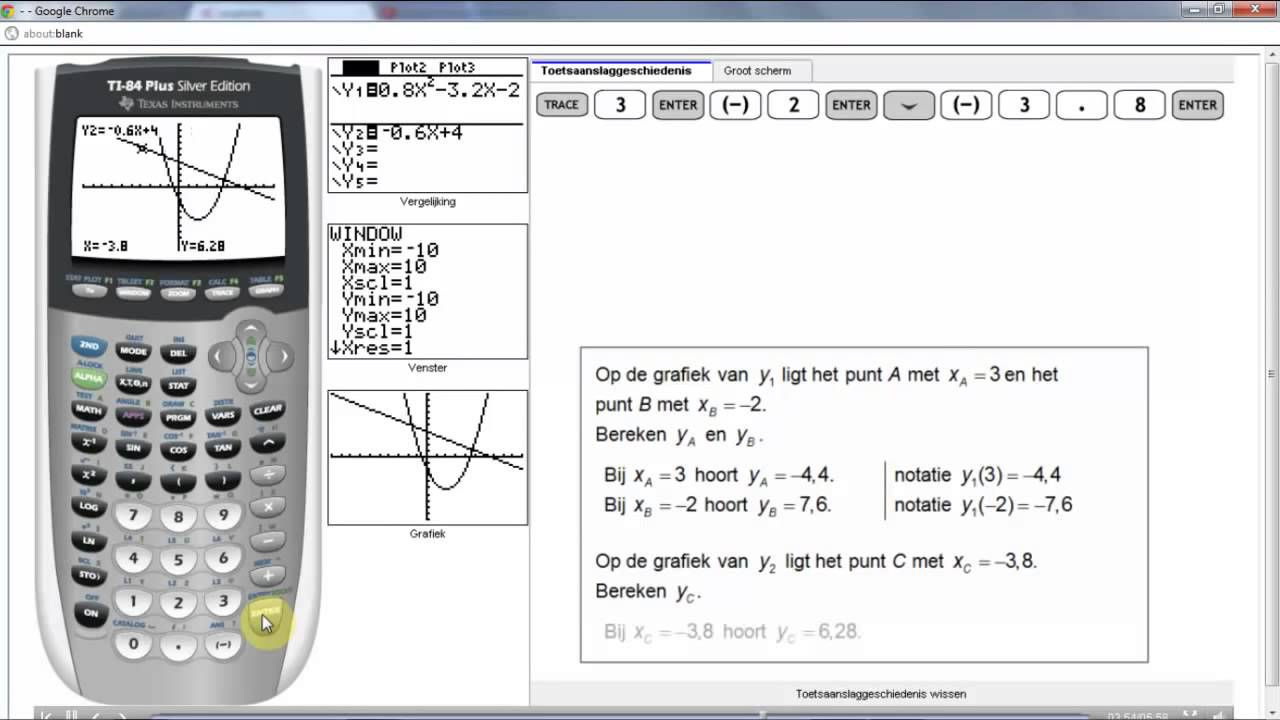Click the down-arrow key in keystroke history
Viewport: 1280px width, 720px height.
909,105
